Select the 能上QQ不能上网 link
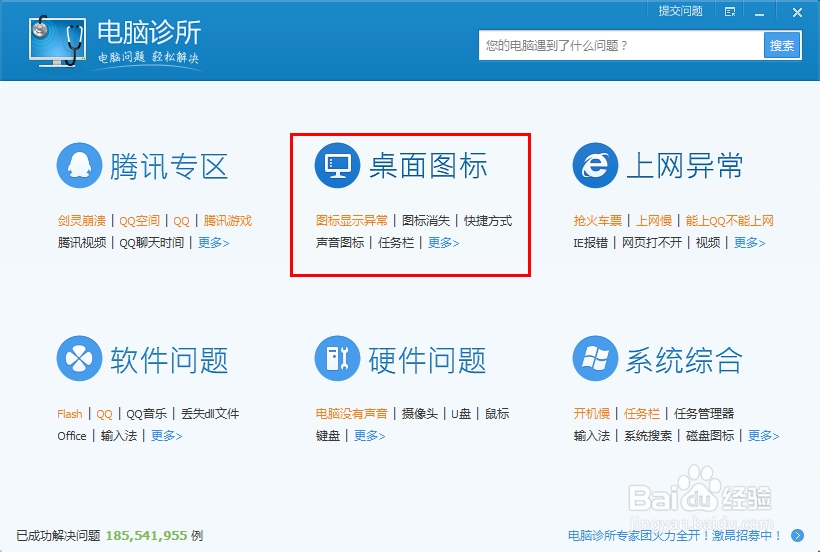Viewport: 820px width, 552px height. coord(730,221)
